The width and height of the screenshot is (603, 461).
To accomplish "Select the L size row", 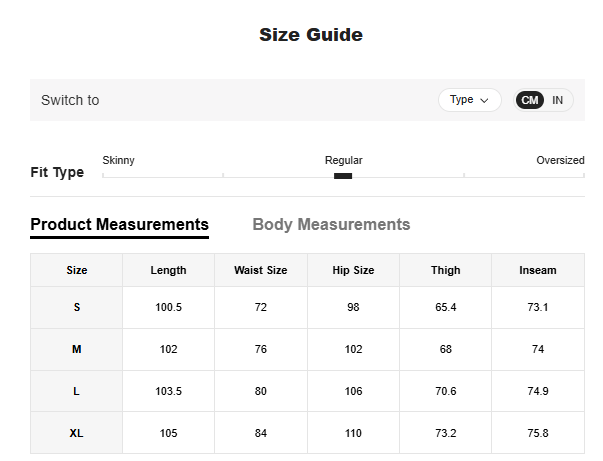I will coord(77,391).
